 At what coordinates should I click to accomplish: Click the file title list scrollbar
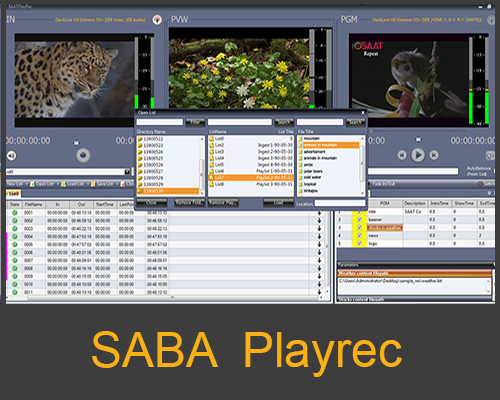pyautogui.click(x=362, y=165)
